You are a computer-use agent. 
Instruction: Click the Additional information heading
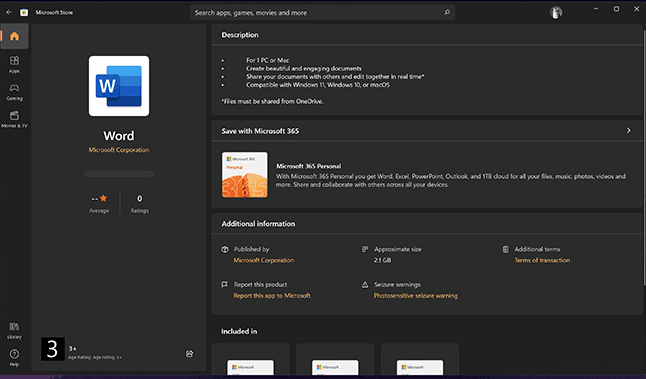click(258, 224)
